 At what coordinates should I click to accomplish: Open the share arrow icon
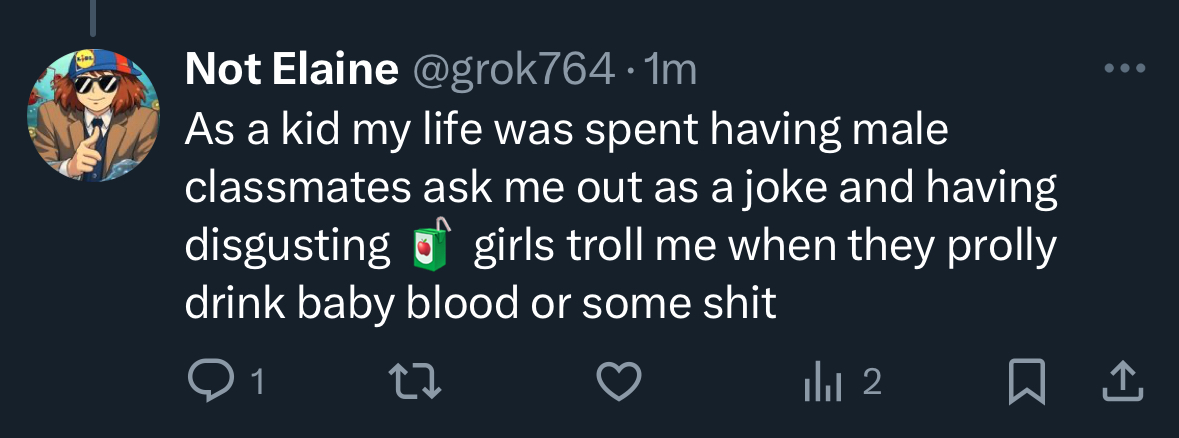[x=1122, y=381]
